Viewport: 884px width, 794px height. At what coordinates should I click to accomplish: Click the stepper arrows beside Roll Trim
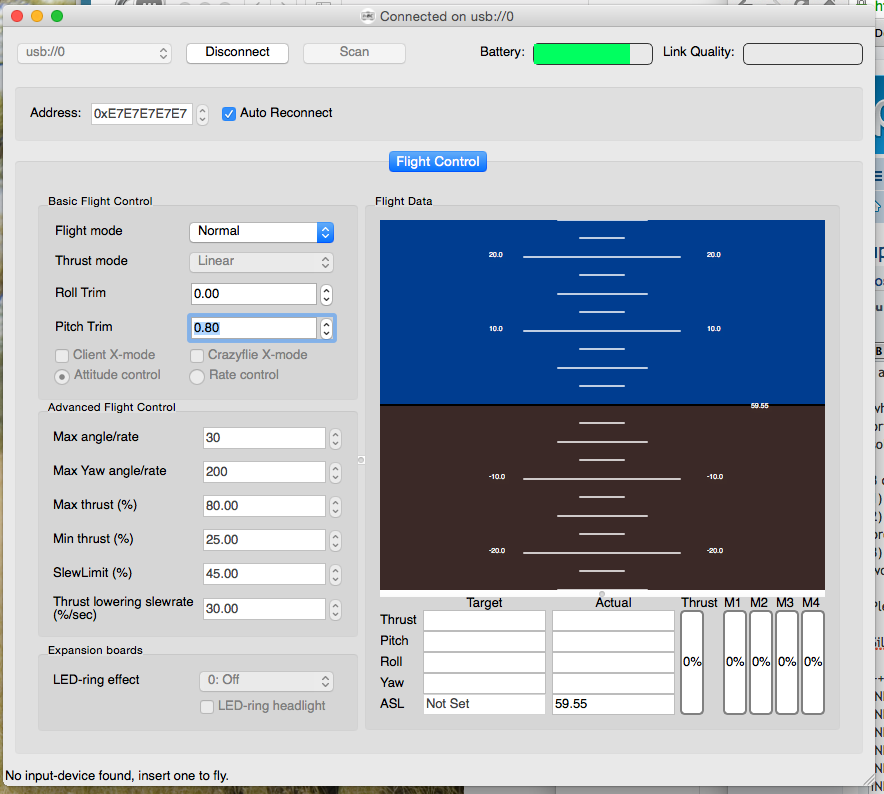(x=326, y=294)
